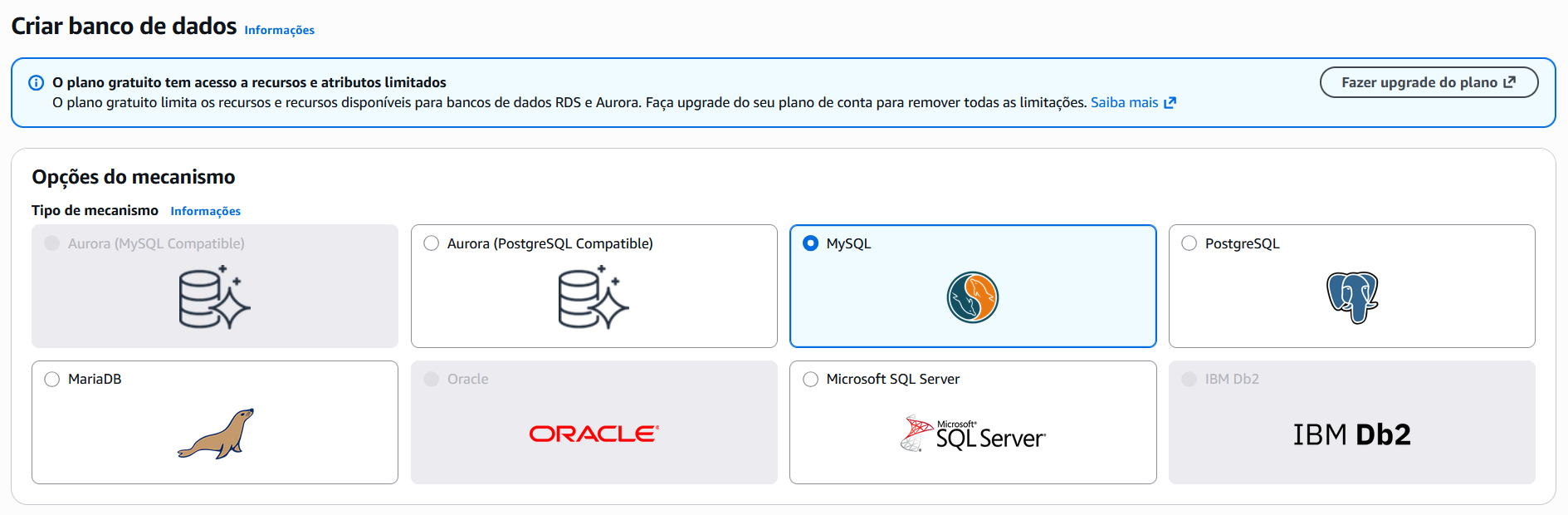Click the Aurora MySQL Compatible database icon
The width and height of the screenshot is (1568, 515).
click(x=215, y=297)
